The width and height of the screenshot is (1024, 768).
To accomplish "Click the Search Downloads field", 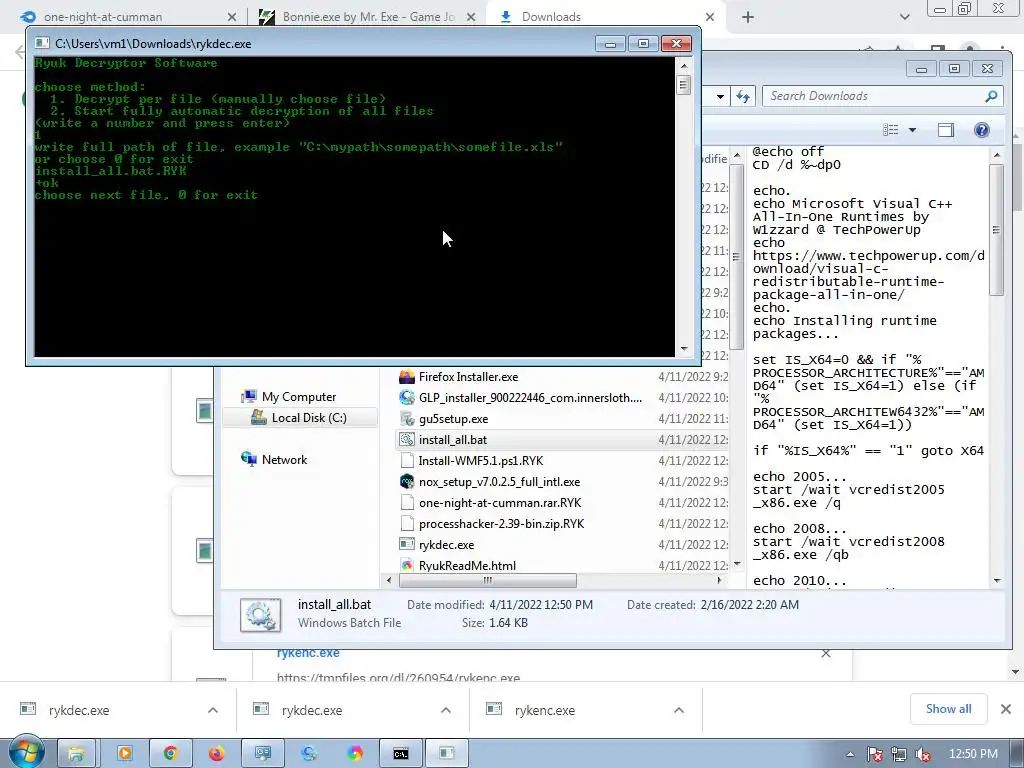I will (x=882, y=96).
